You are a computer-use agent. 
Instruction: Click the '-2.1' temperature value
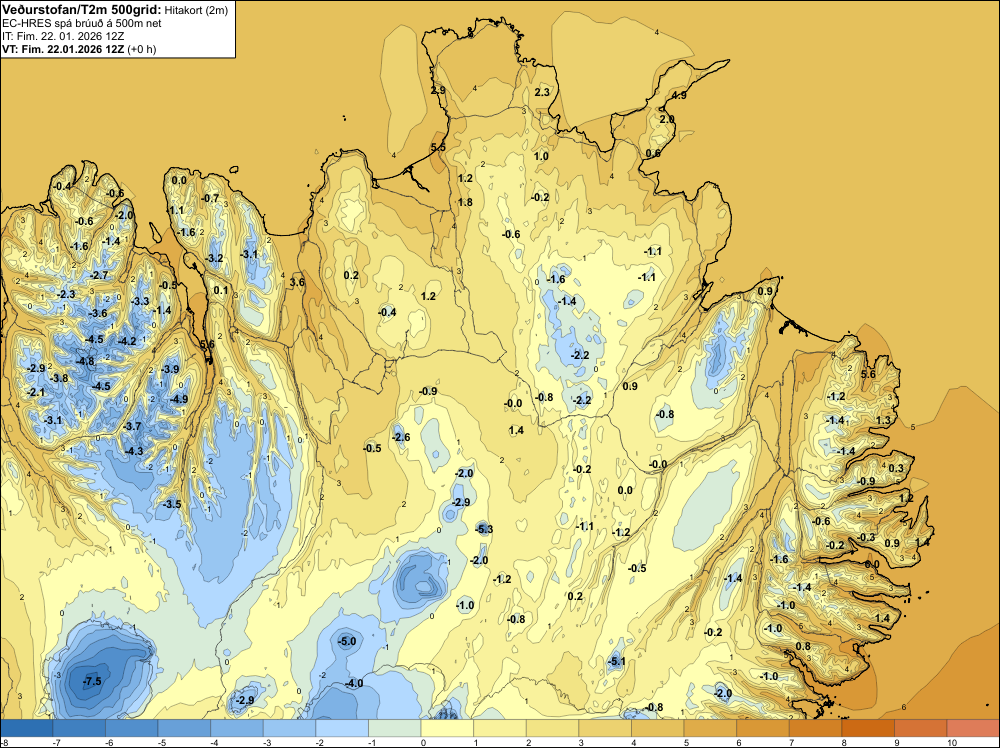(36, 392)
